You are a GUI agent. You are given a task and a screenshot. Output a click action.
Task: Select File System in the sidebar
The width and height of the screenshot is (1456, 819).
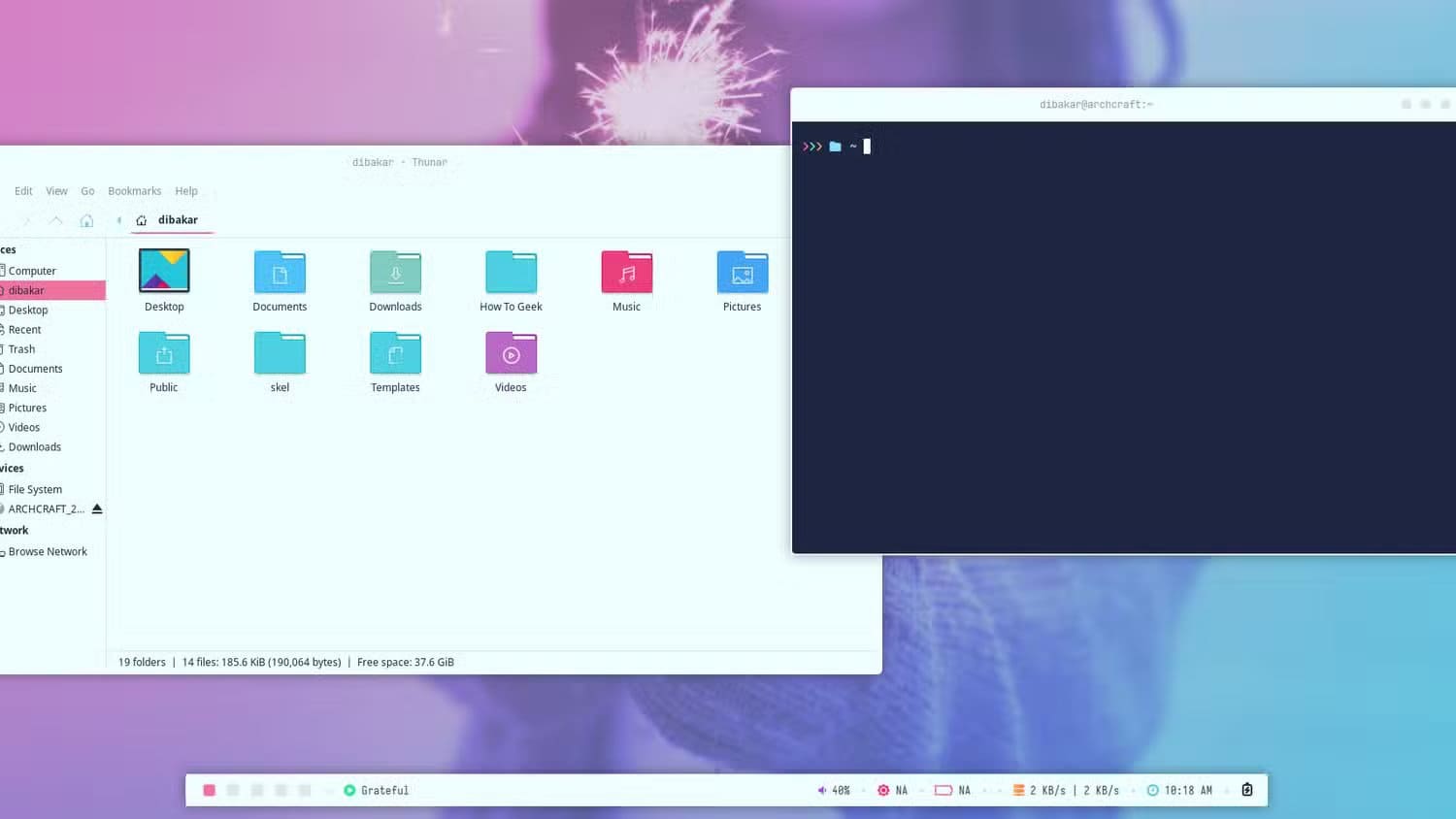[x=52, y=489]
